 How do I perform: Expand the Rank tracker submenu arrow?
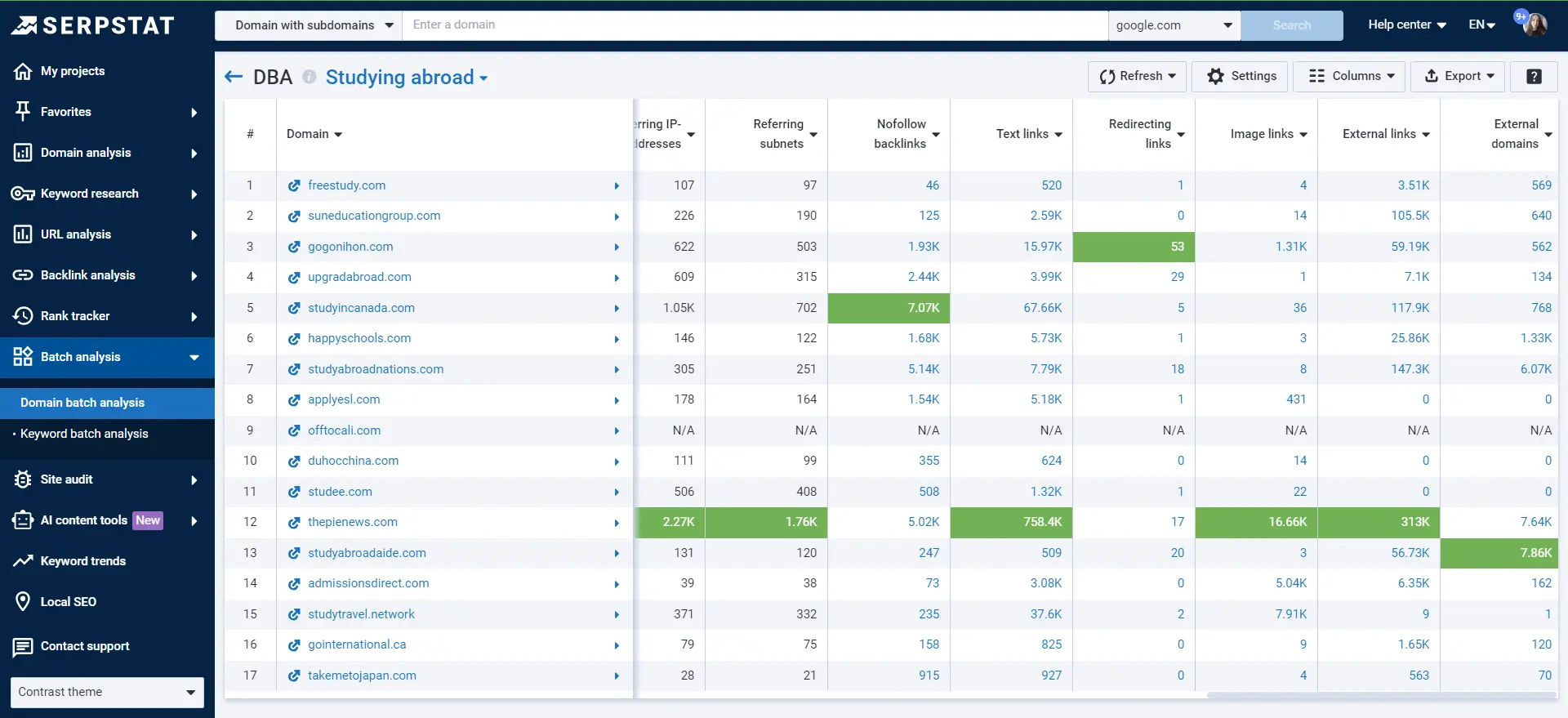(x=194, y=317)
